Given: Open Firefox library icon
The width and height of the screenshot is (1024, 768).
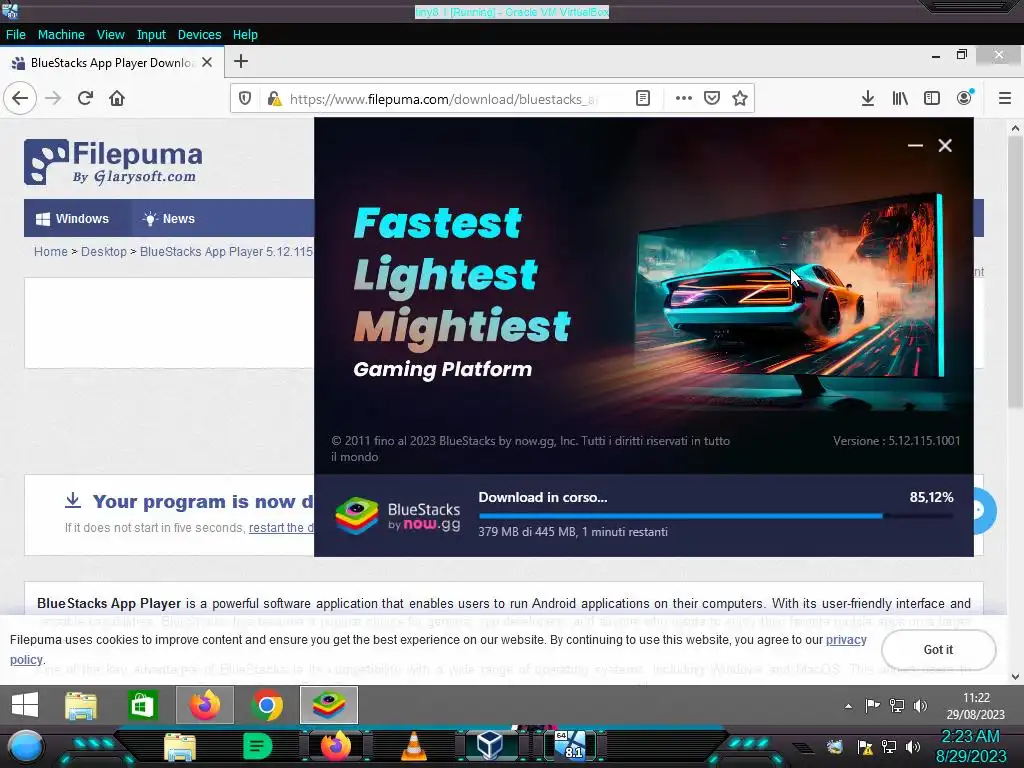Looking at the screenshot, I should point(900,99).
